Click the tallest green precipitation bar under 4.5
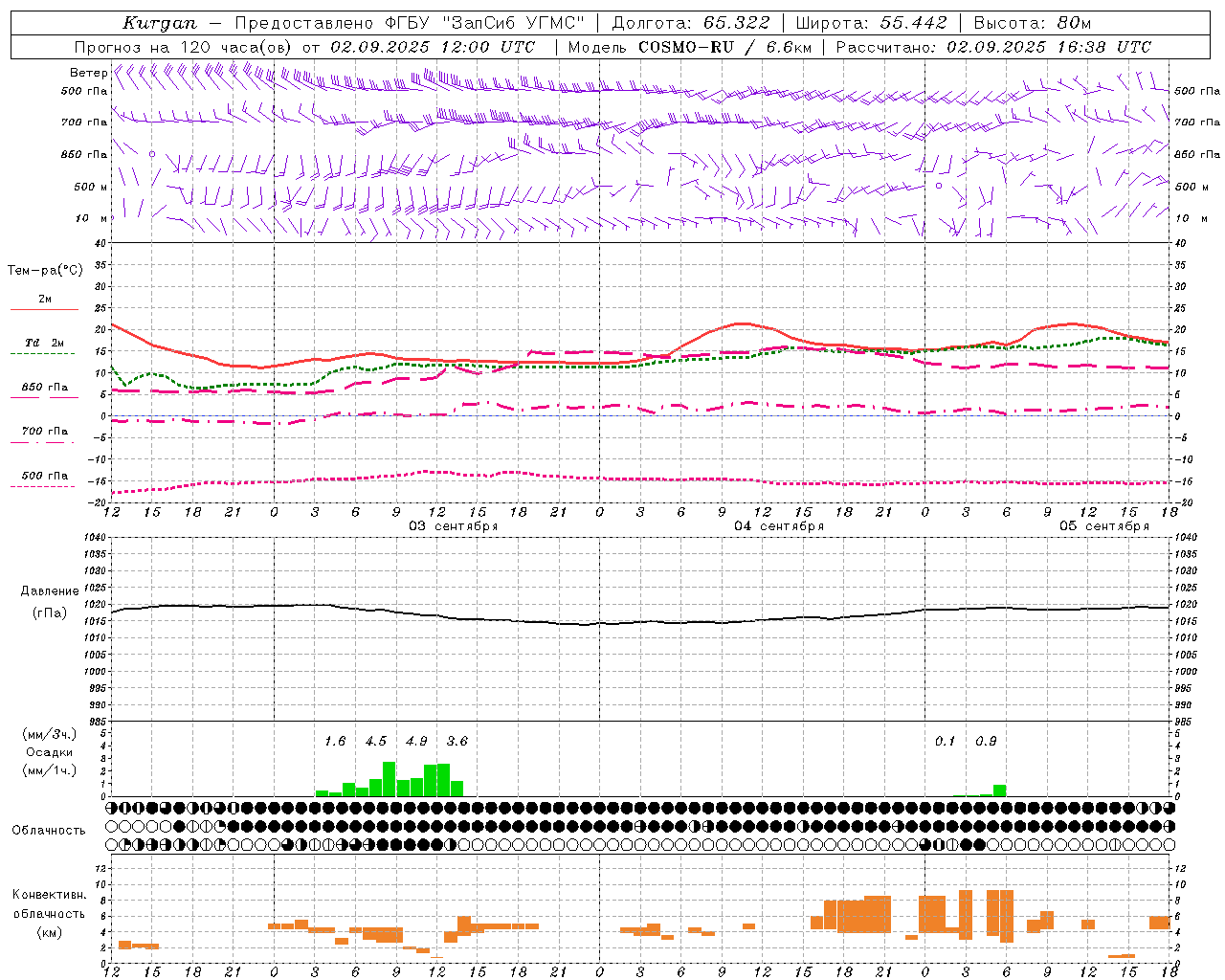 pyautogui.click(x=390, y=779)
